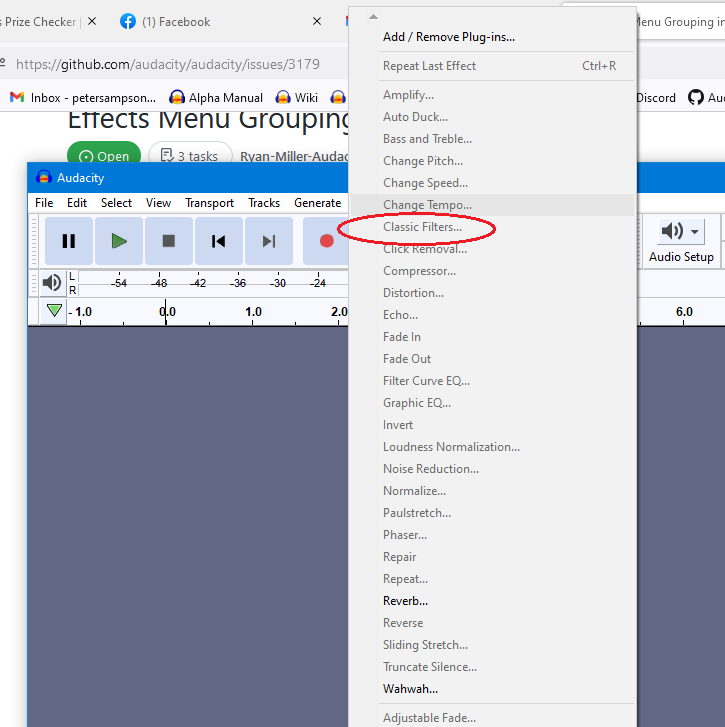Screen dimensions: 725x727
Task: Skip to End of the track
Action: [x=269, y=241]
